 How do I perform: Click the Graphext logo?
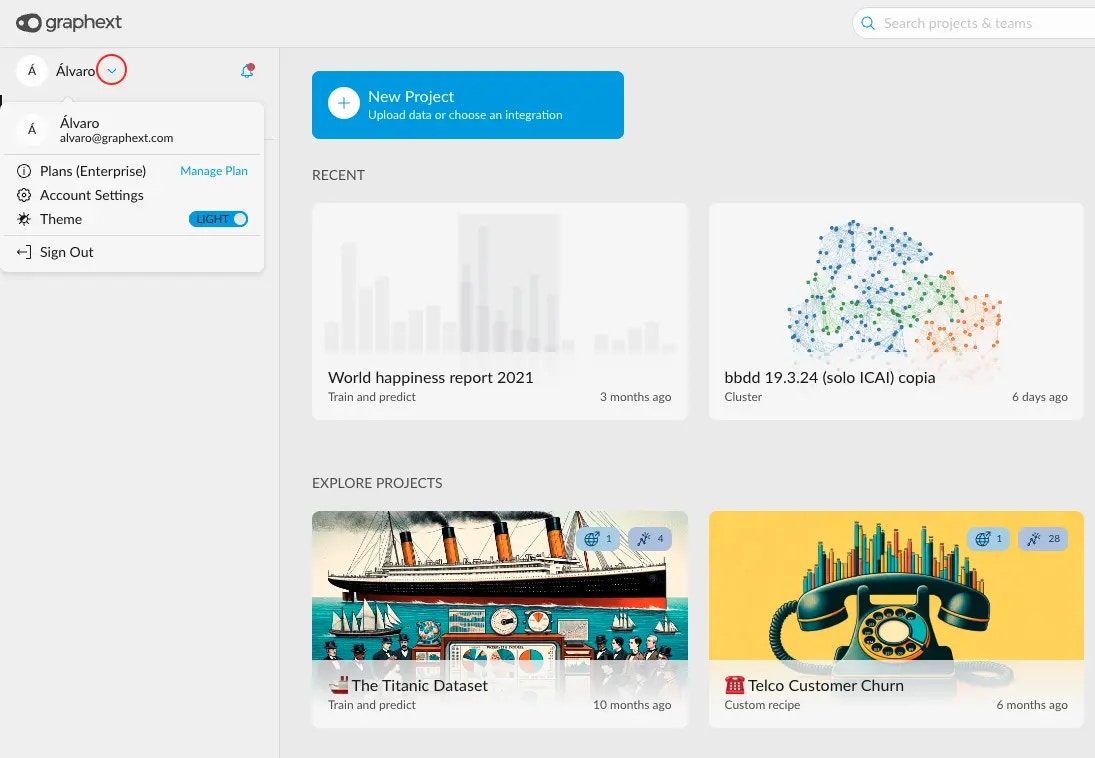[x=68, y=22]
